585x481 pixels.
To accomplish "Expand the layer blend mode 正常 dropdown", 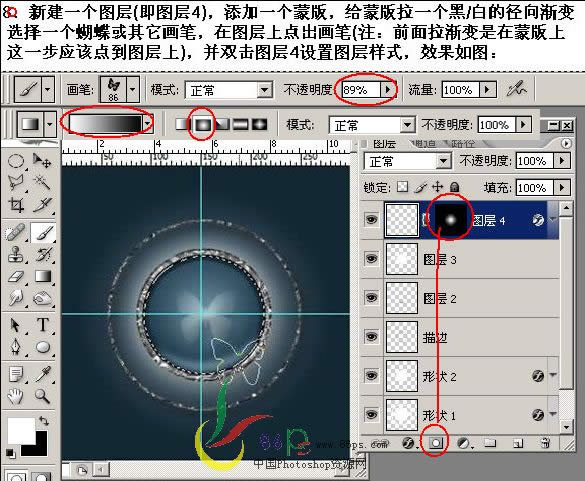I will pos(407,161).
